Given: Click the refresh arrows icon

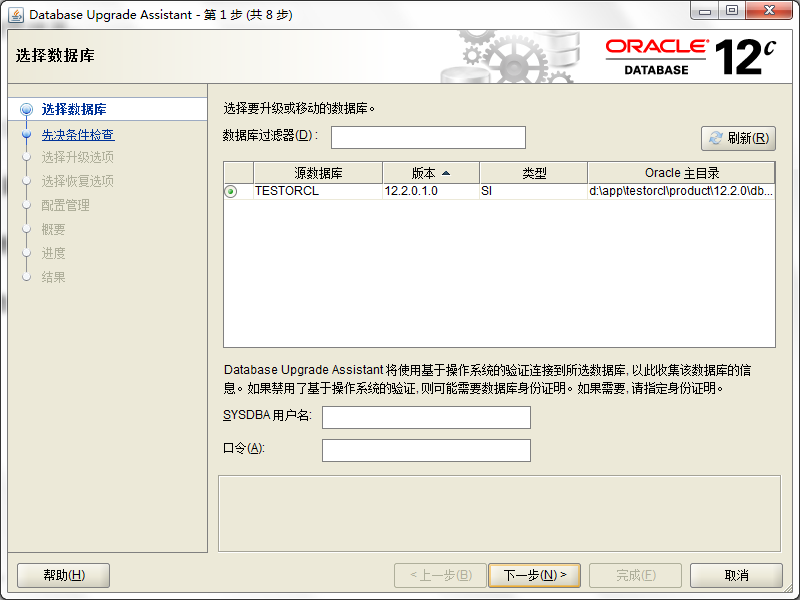Looking at the screenshot, I should (716, 138).
